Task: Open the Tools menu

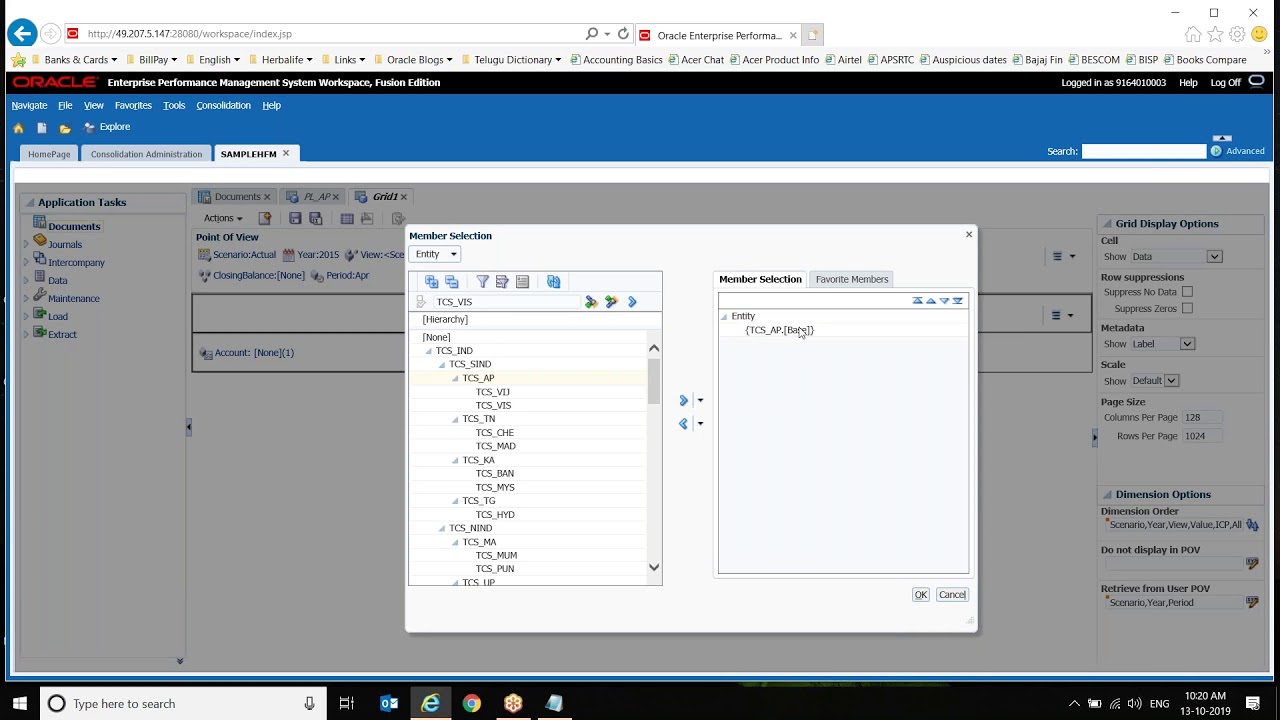Action: point(174,105)
